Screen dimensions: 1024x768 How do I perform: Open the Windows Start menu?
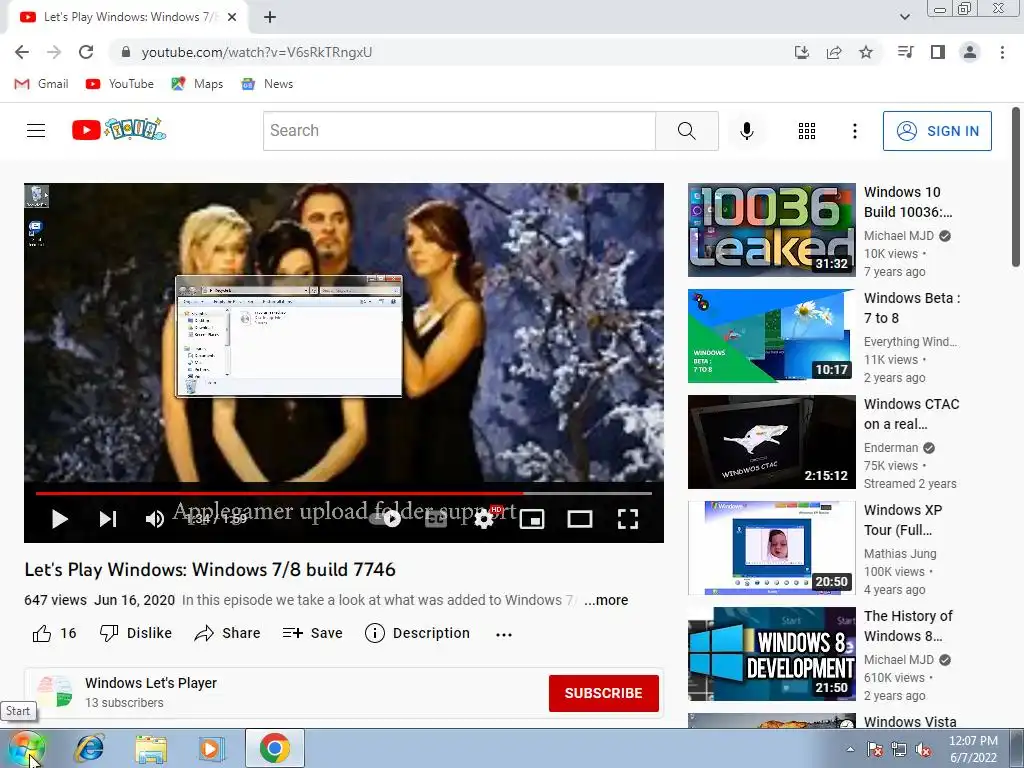click(26, 748)
